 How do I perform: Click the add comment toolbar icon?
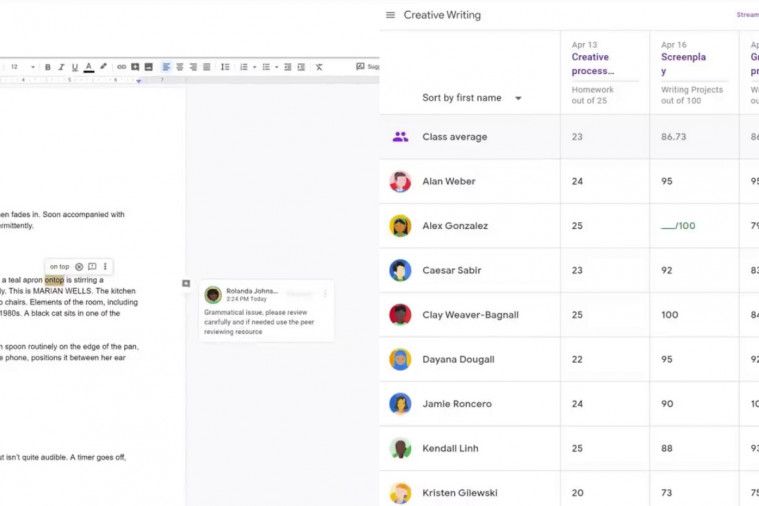pyautogui.click(x=135, y=67)
